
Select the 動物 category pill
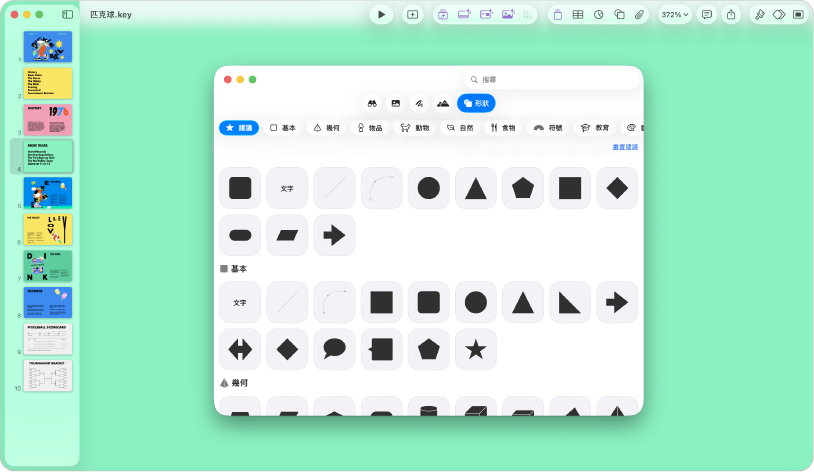coord(415,128)
